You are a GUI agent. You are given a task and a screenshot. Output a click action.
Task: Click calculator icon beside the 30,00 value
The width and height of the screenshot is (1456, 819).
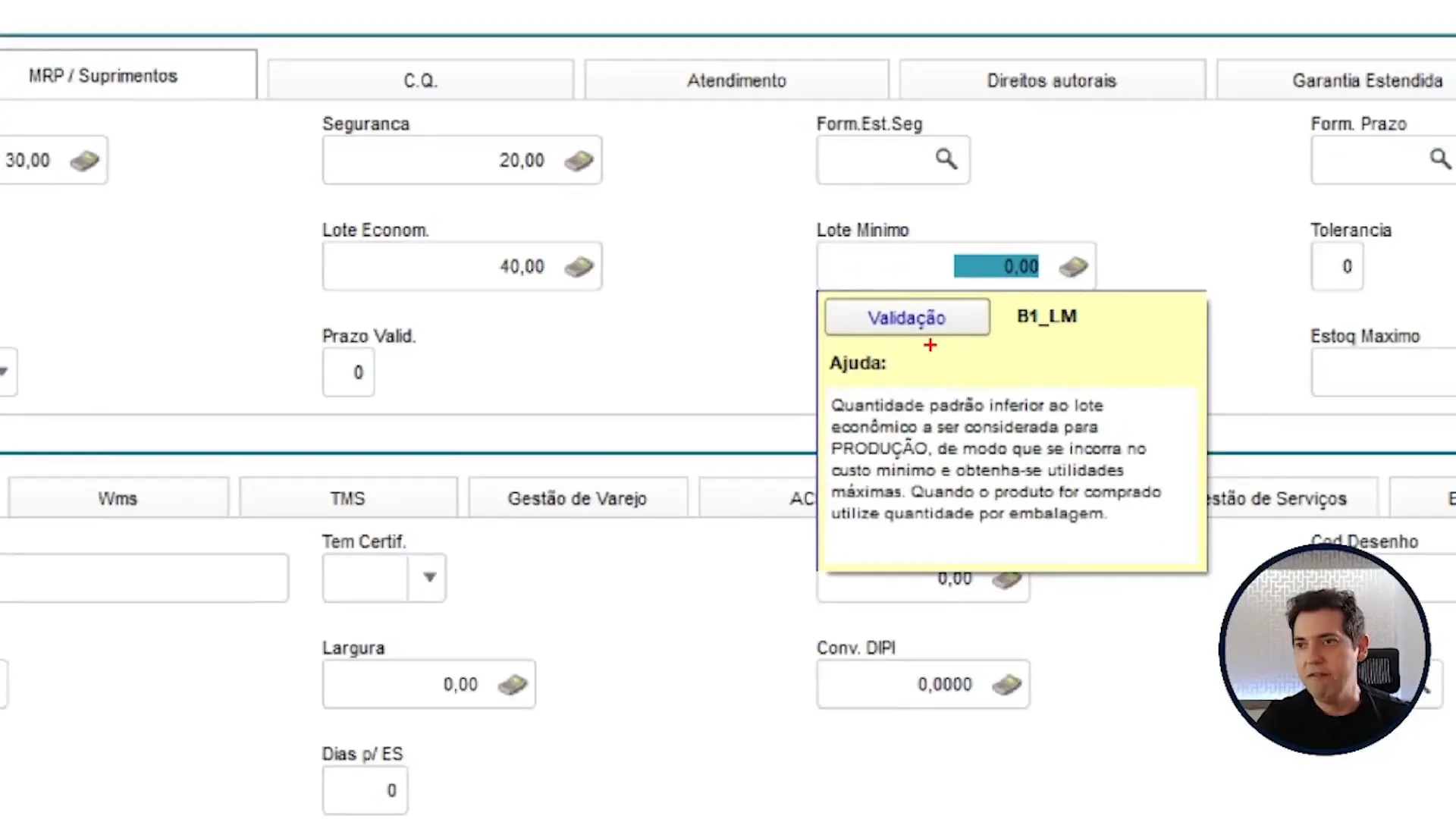pos(84,160)
